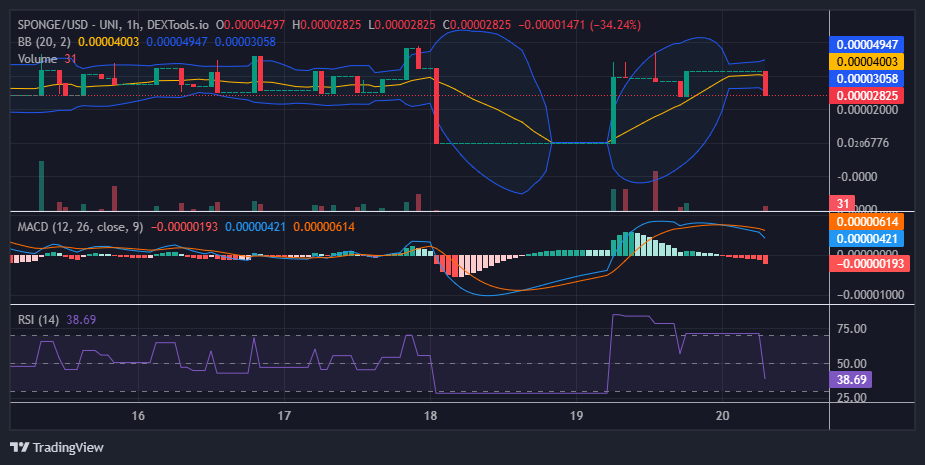Click the tall green candle after date 19

point(614,110)
